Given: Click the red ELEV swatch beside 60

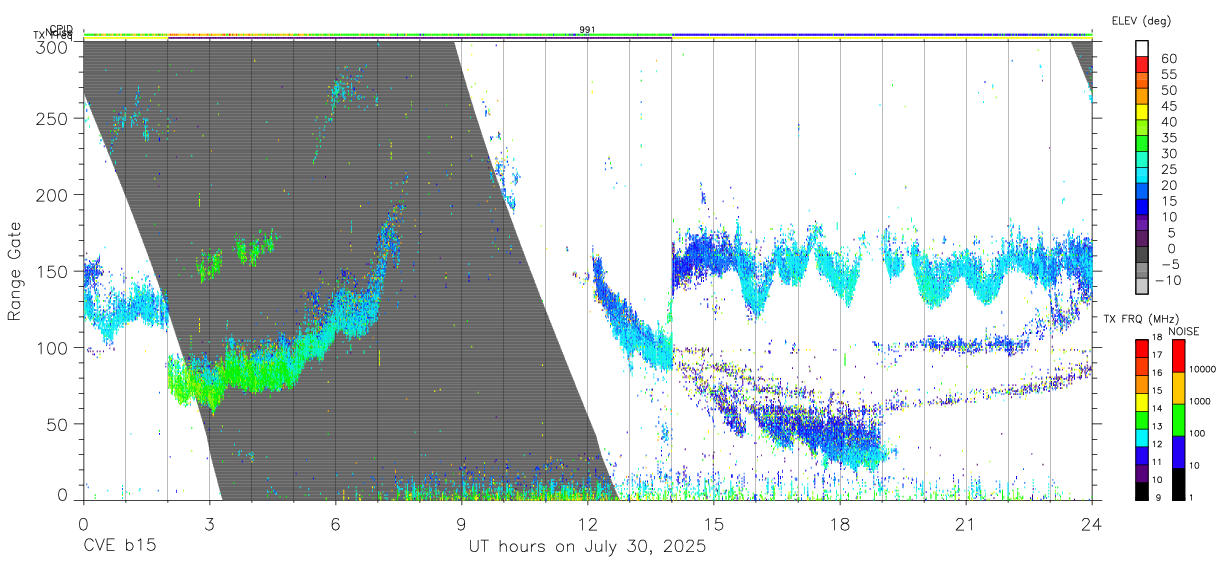Looking at the screenshot, I should pos(1142,65).
